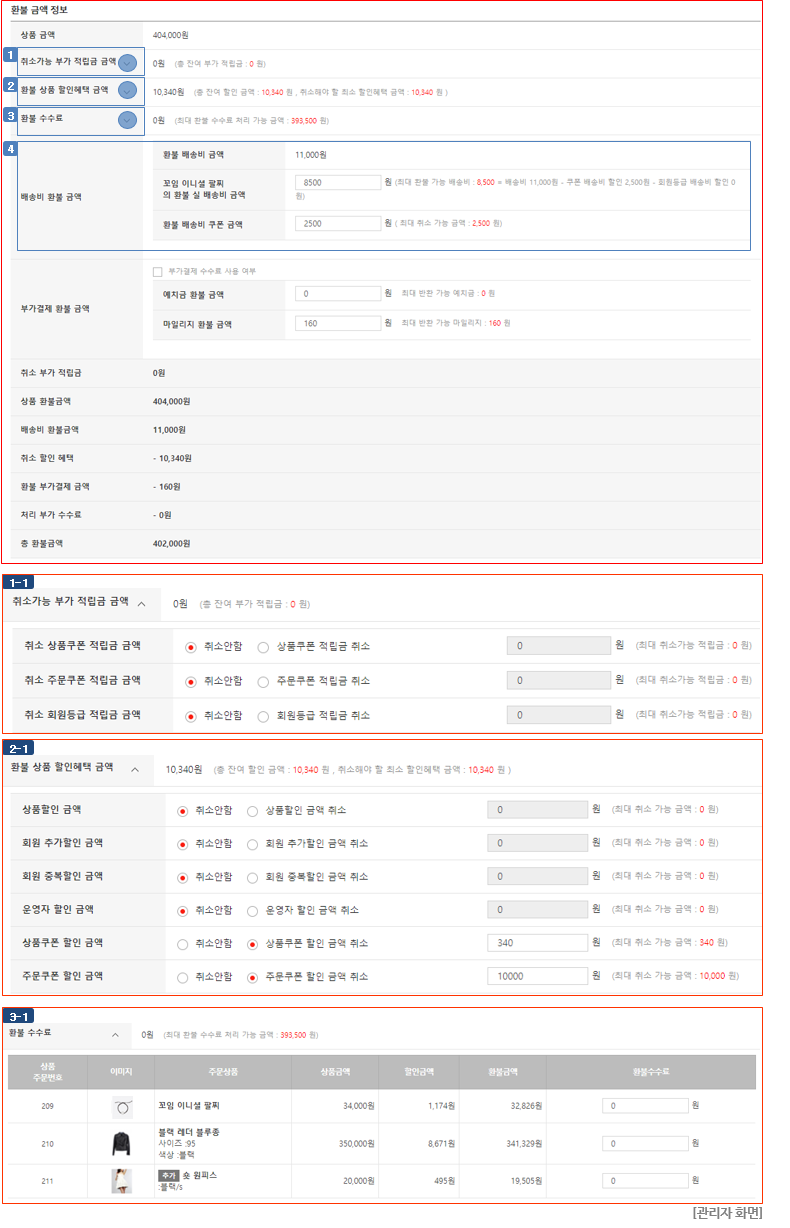Screen dimensions: 790x1228
Task: Choose 상품쿠폰 적립금 취소 radio option
Action: [263, 647]
